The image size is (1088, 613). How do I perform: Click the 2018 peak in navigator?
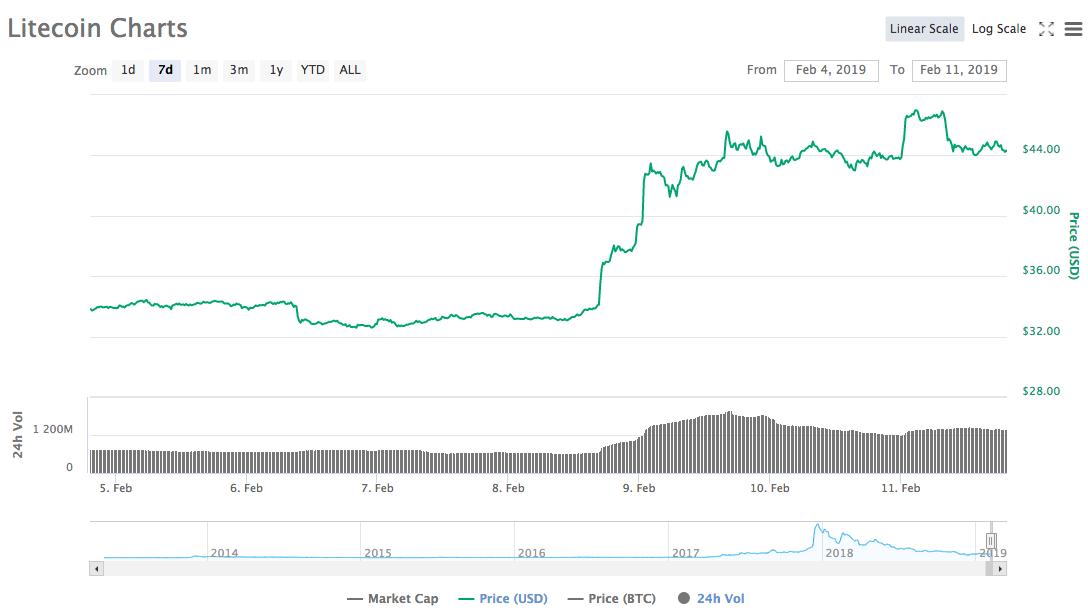(817, 526)
